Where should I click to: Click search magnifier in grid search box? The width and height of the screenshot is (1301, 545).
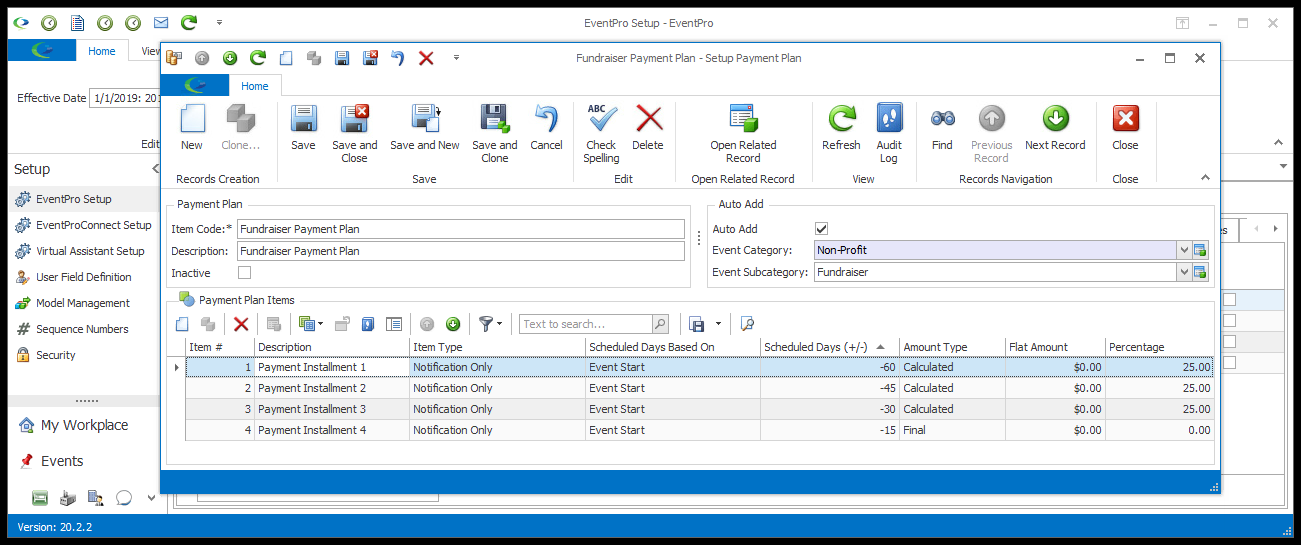660,324
